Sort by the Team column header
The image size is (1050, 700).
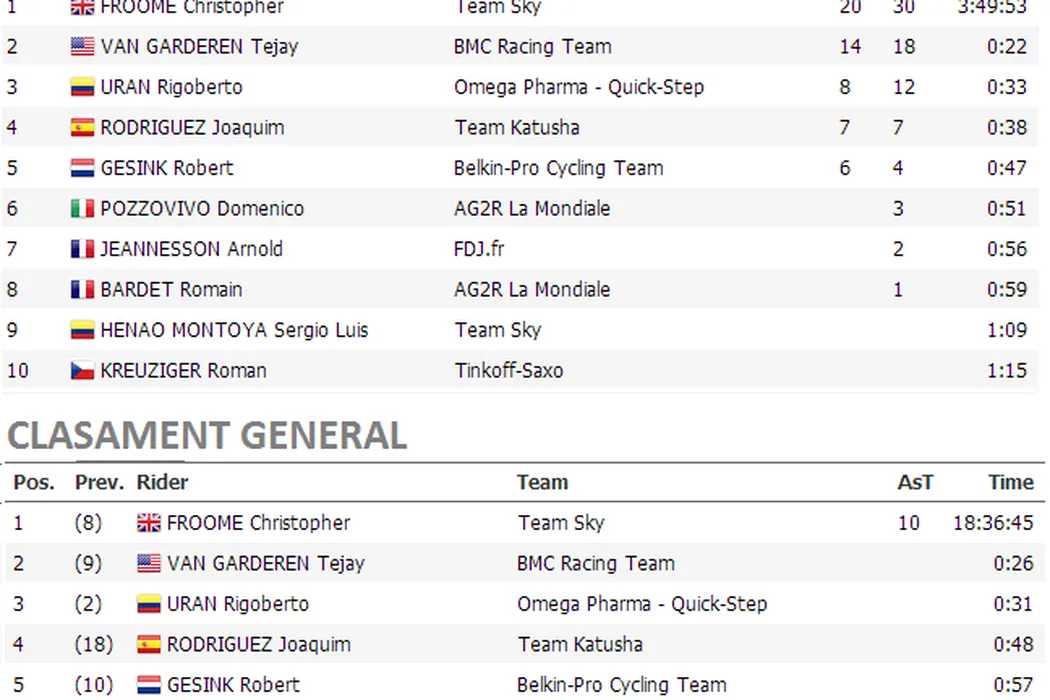pos(542,483)
